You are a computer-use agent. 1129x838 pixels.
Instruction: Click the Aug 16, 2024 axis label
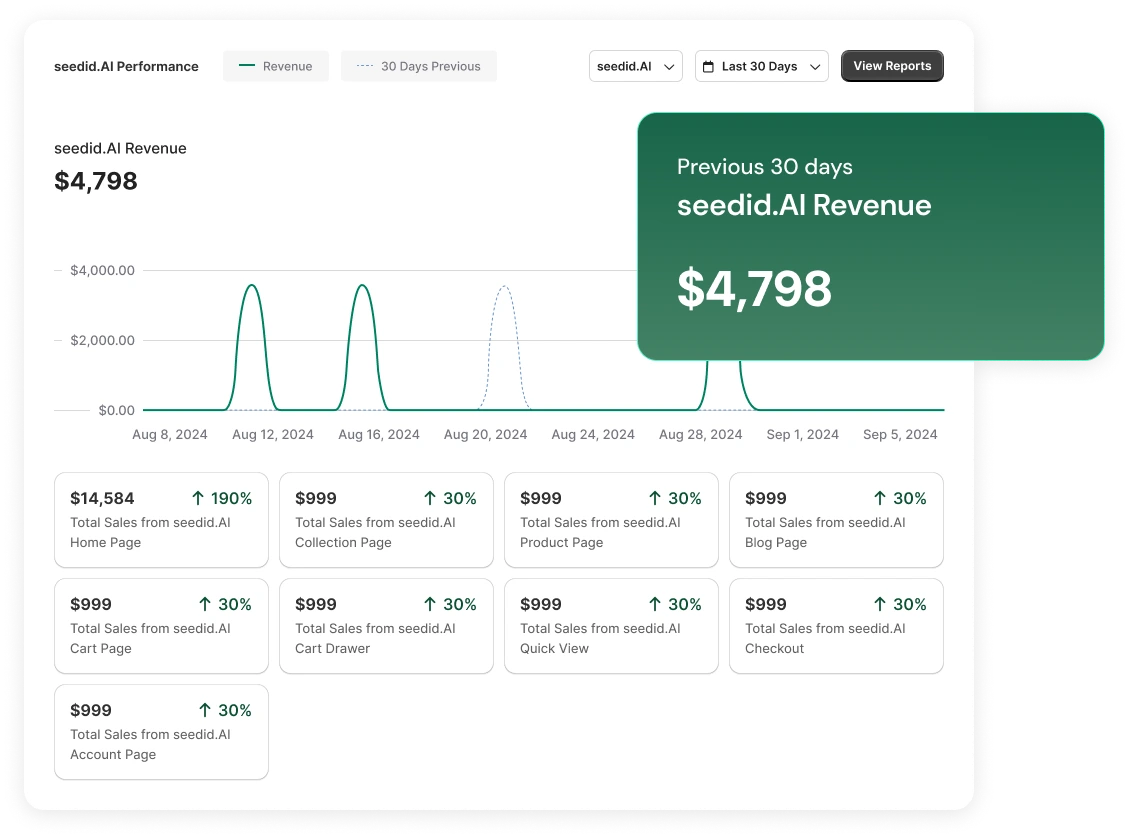pyautogui.click(x=379, y=434)
